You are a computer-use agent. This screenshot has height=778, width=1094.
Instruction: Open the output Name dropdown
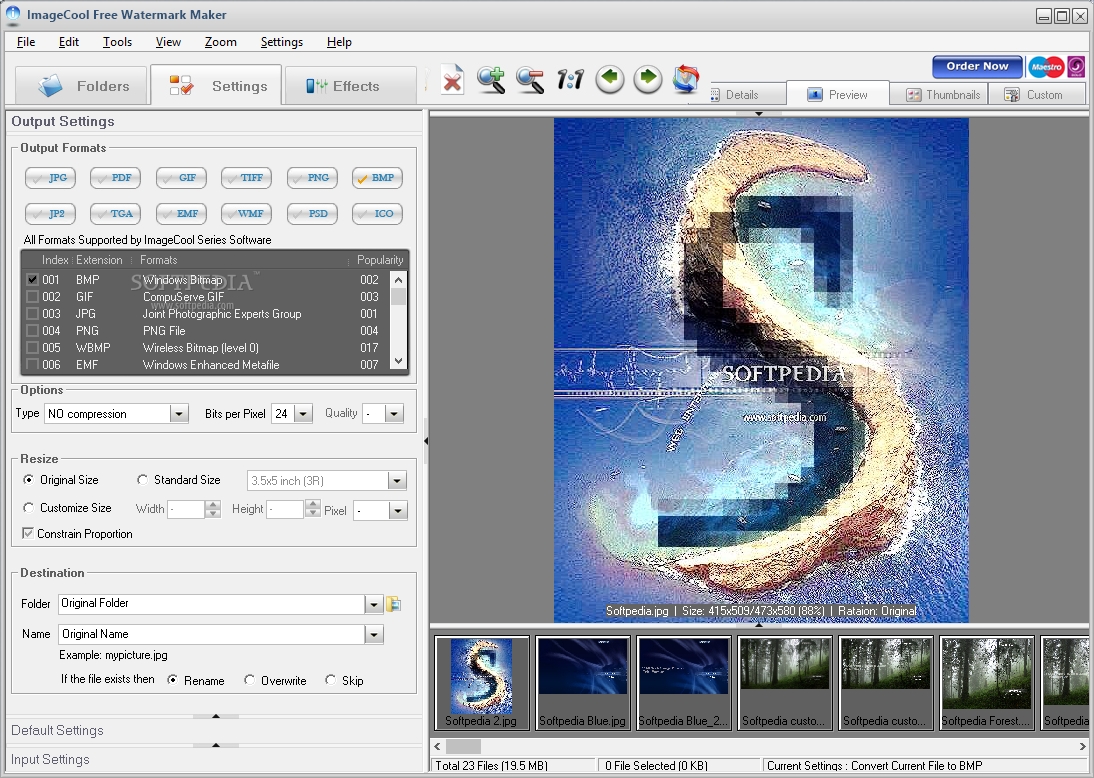coord(374,634)
